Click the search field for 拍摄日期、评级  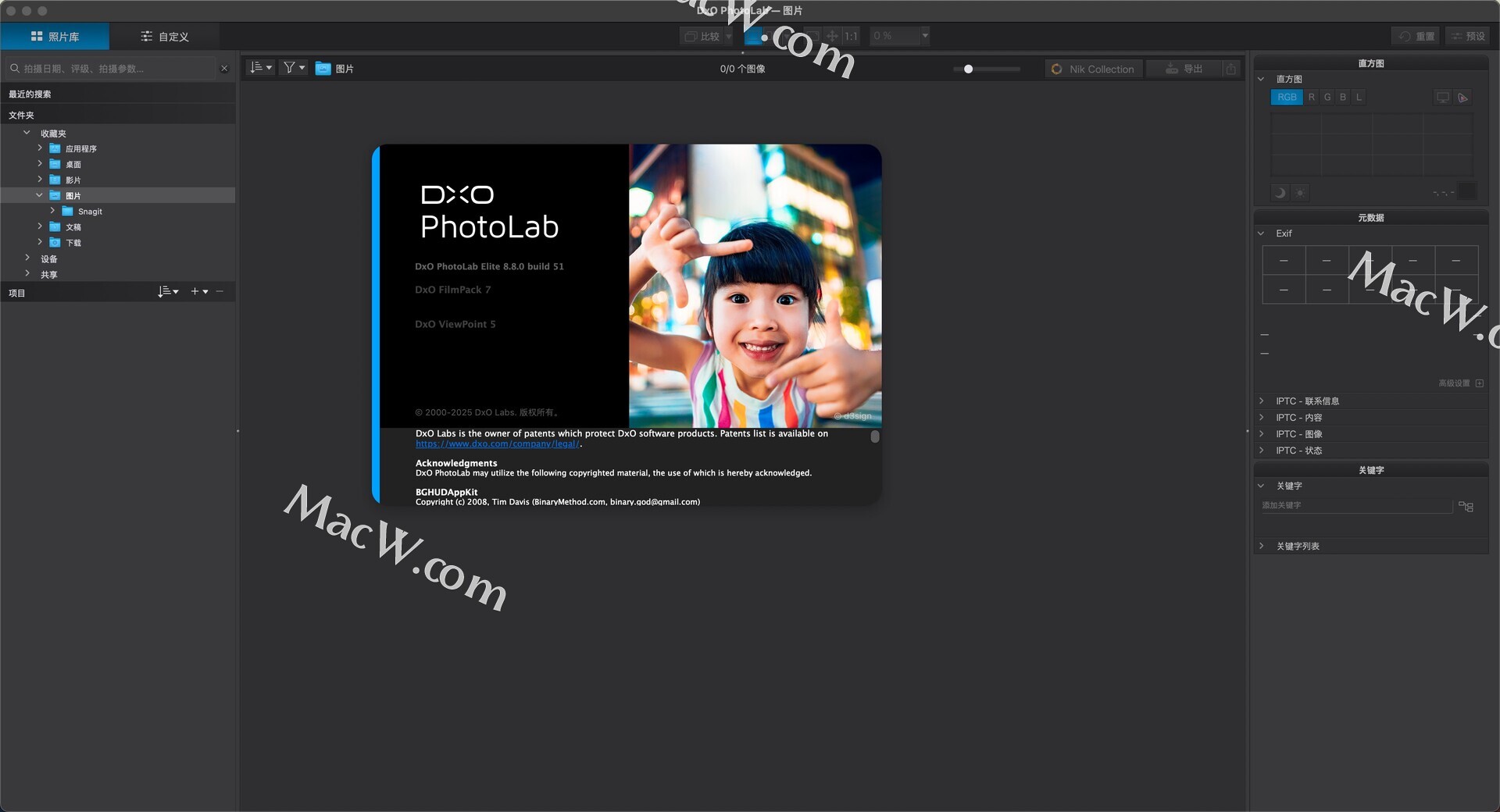point(109,69)
